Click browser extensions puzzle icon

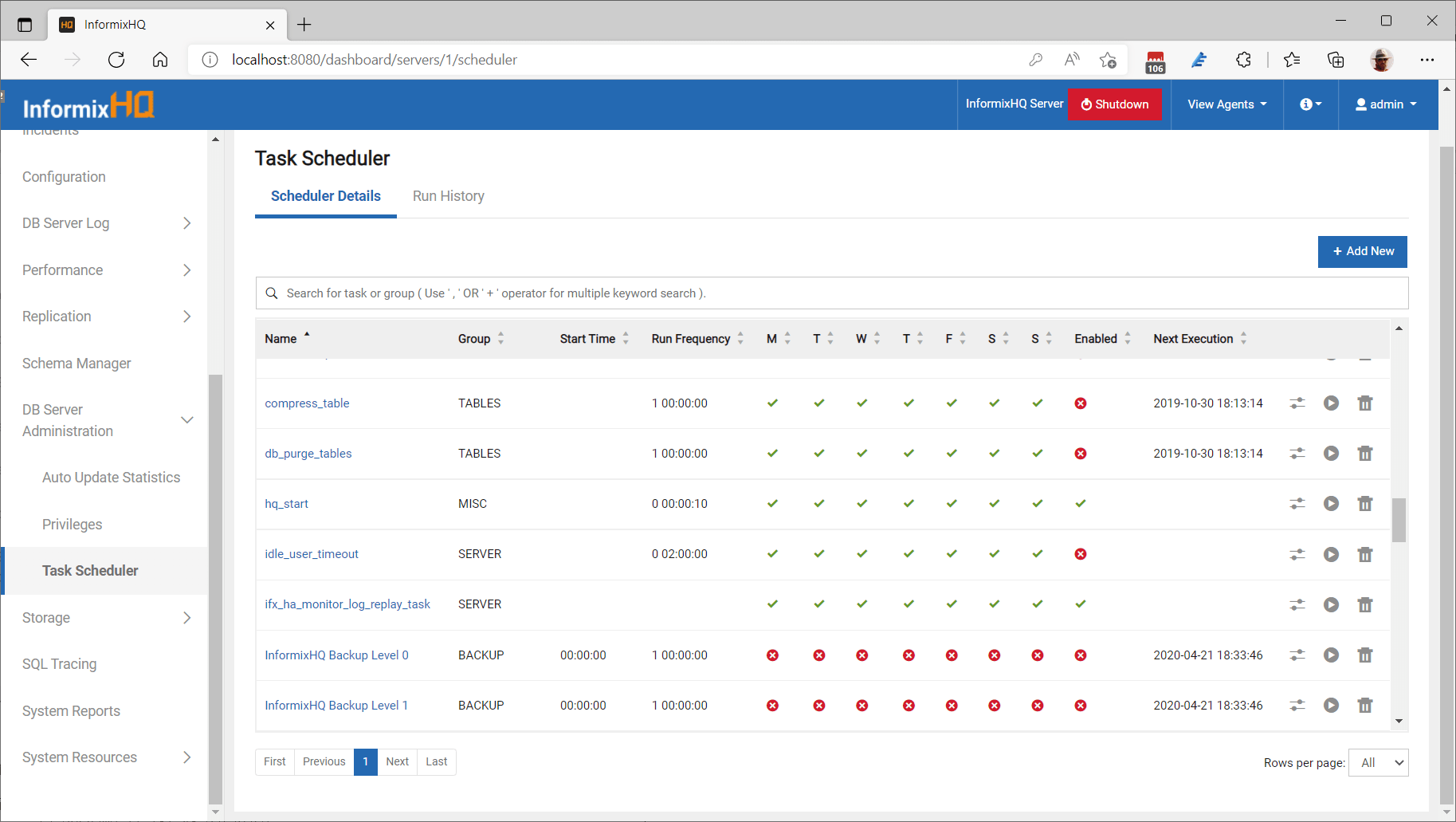coord(1243,60)
